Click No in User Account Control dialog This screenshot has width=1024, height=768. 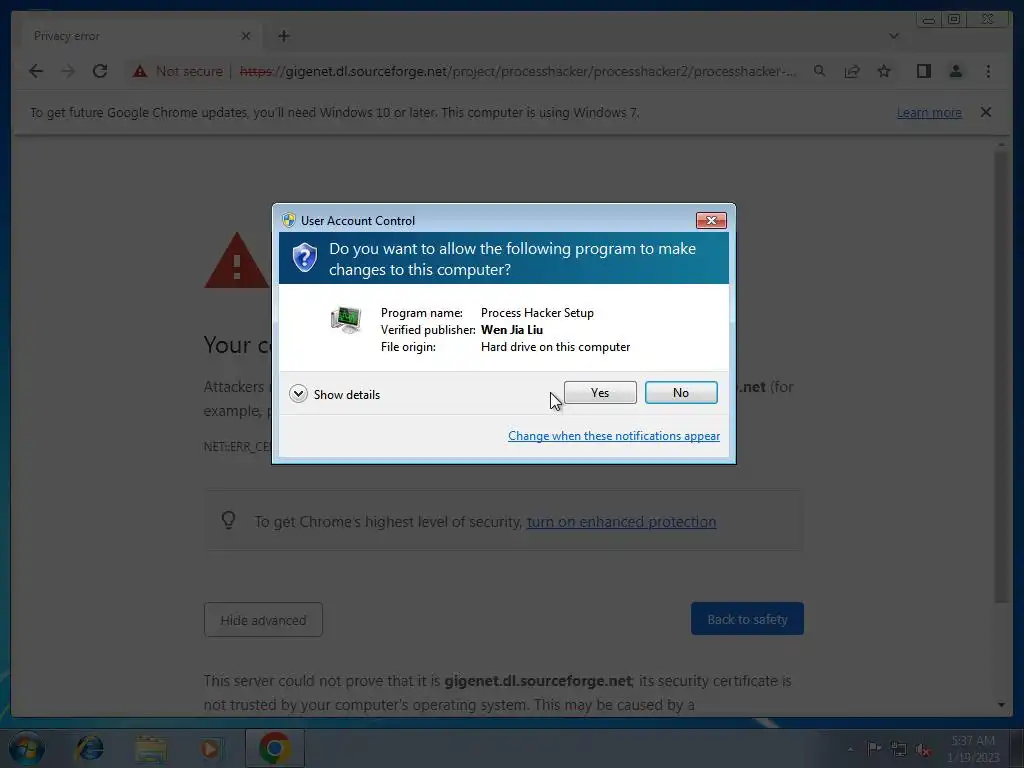tap(680, 392)
